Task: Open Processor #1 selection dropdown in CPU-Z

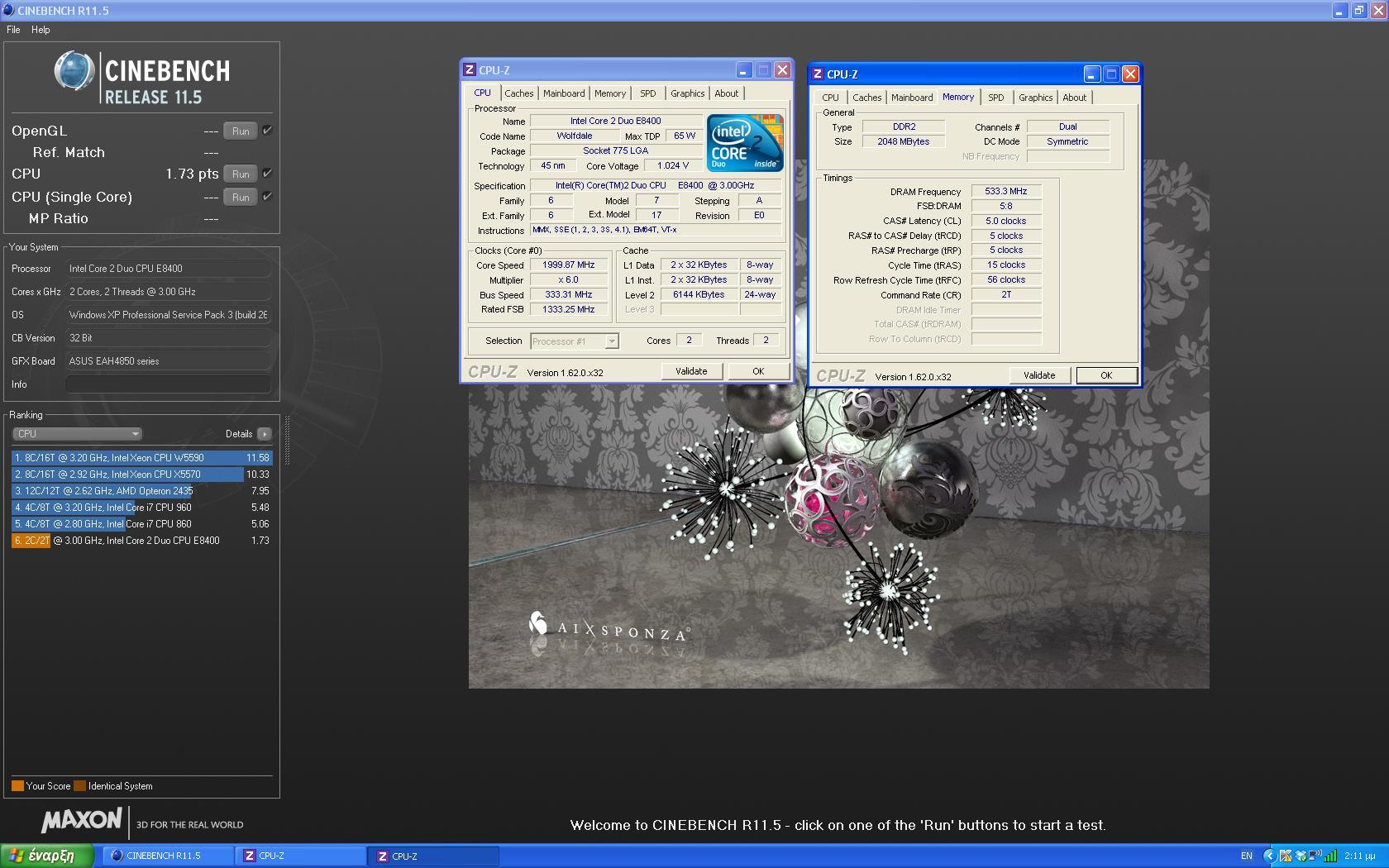Action: click(x=574, y=341)
